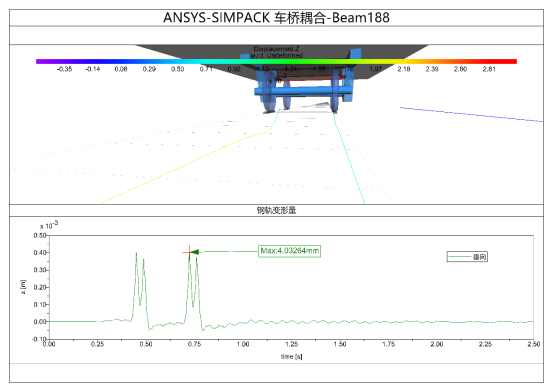Select the blue wheelset axle in 3D view
The height and width of the screenshot is (392, 554).
point(303,91)
